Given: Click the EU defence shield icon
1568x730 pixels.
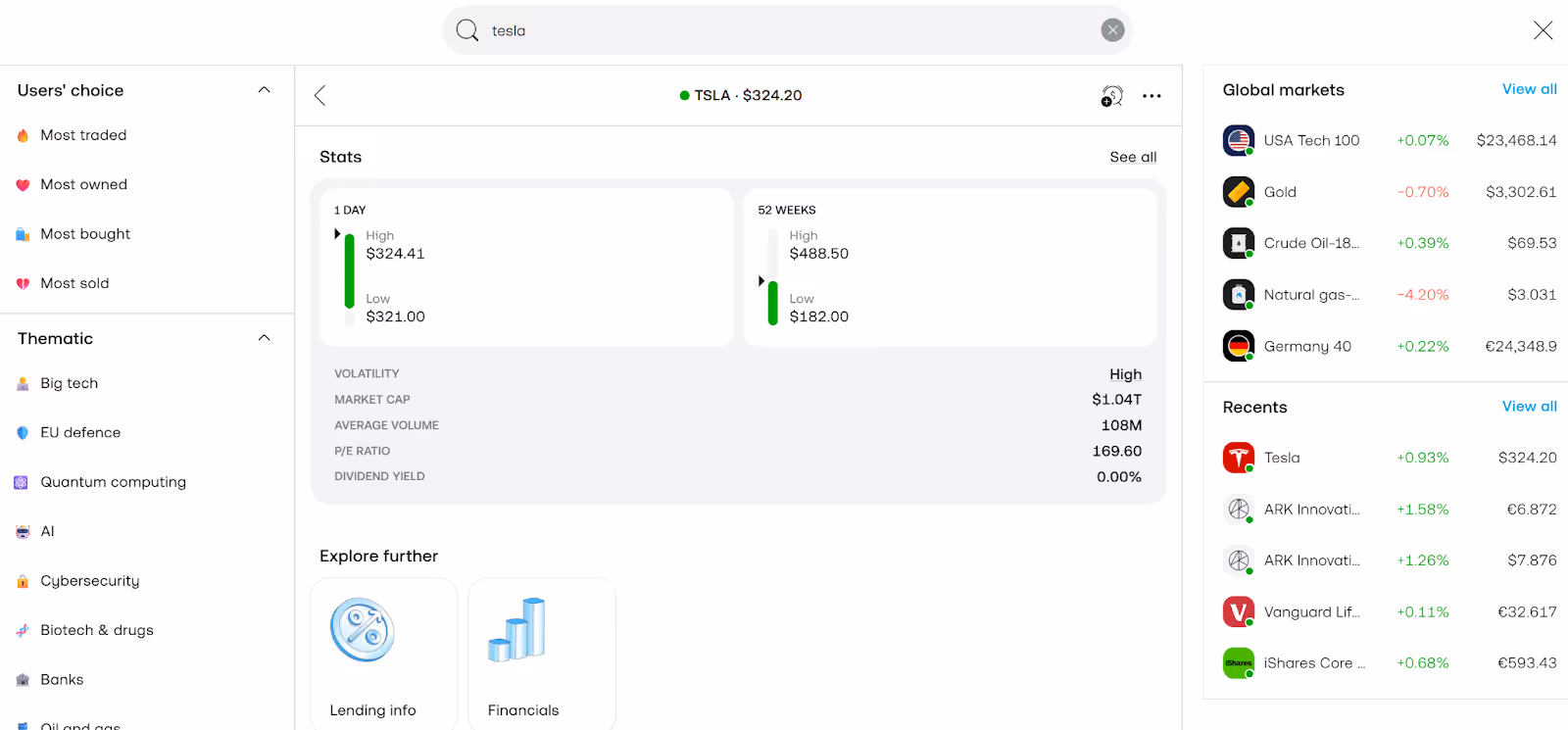Looking at the screenshot, I should pos(23,432).
